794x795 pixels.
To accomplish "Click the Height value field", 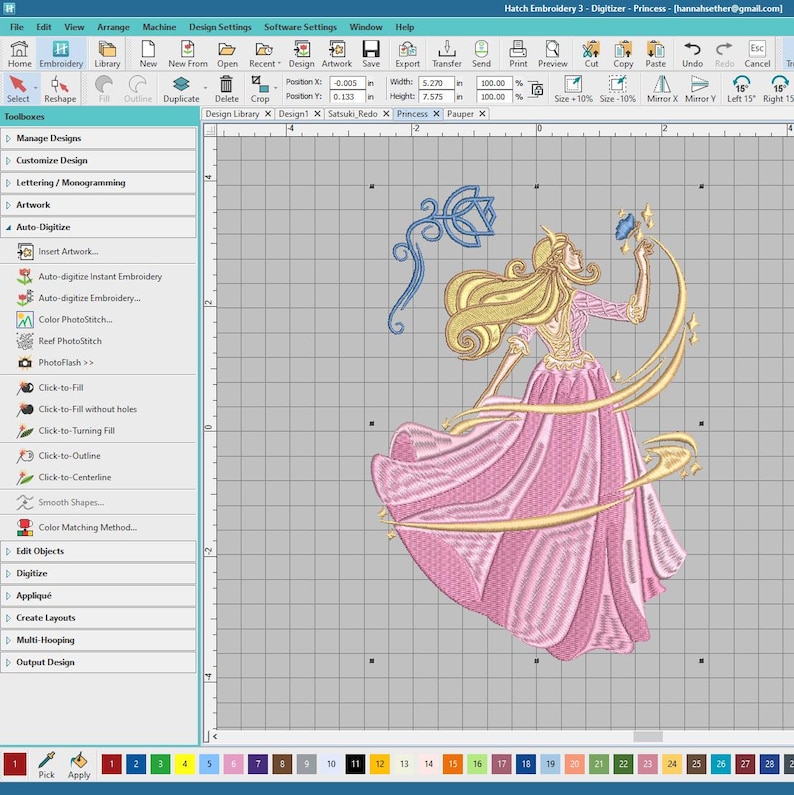I will point(436,96).
